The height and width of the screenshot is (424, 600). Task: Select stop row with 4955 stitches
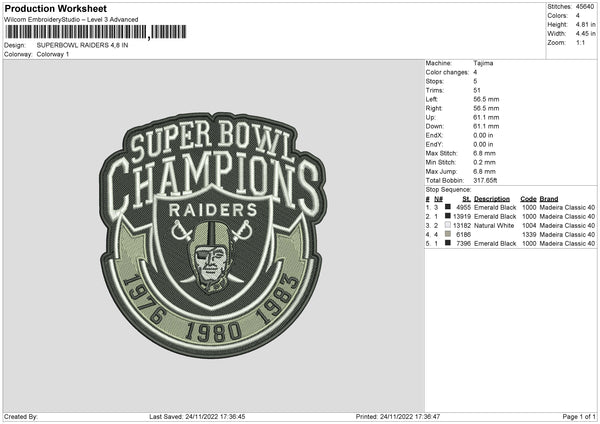pos(510,207)
